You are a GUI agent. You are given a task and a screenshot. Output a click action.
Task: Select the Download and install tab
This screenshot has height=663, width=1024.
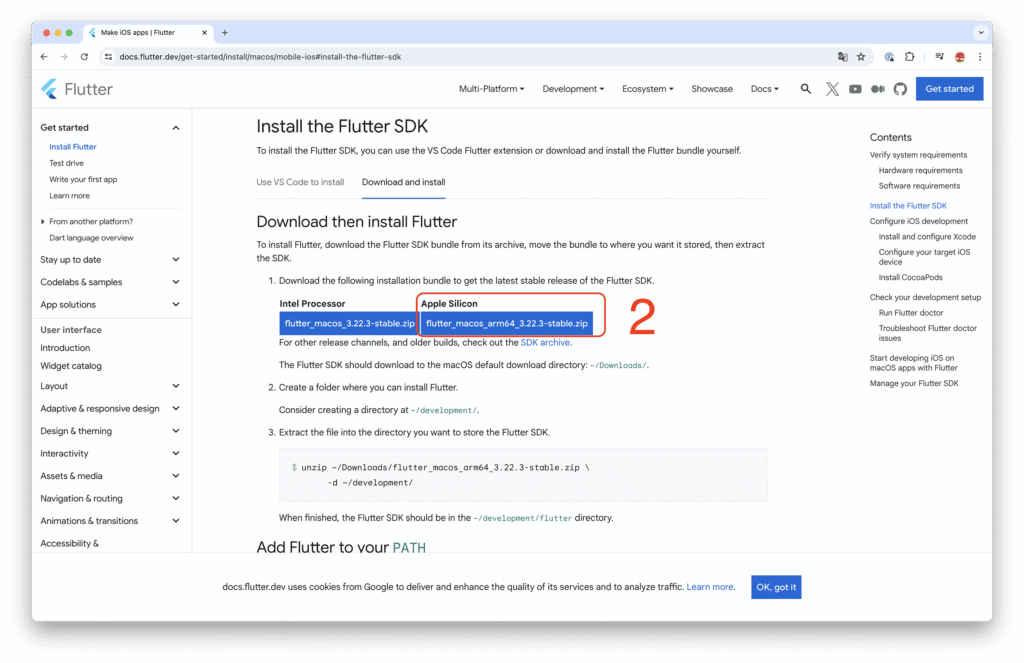coord(404,182)
